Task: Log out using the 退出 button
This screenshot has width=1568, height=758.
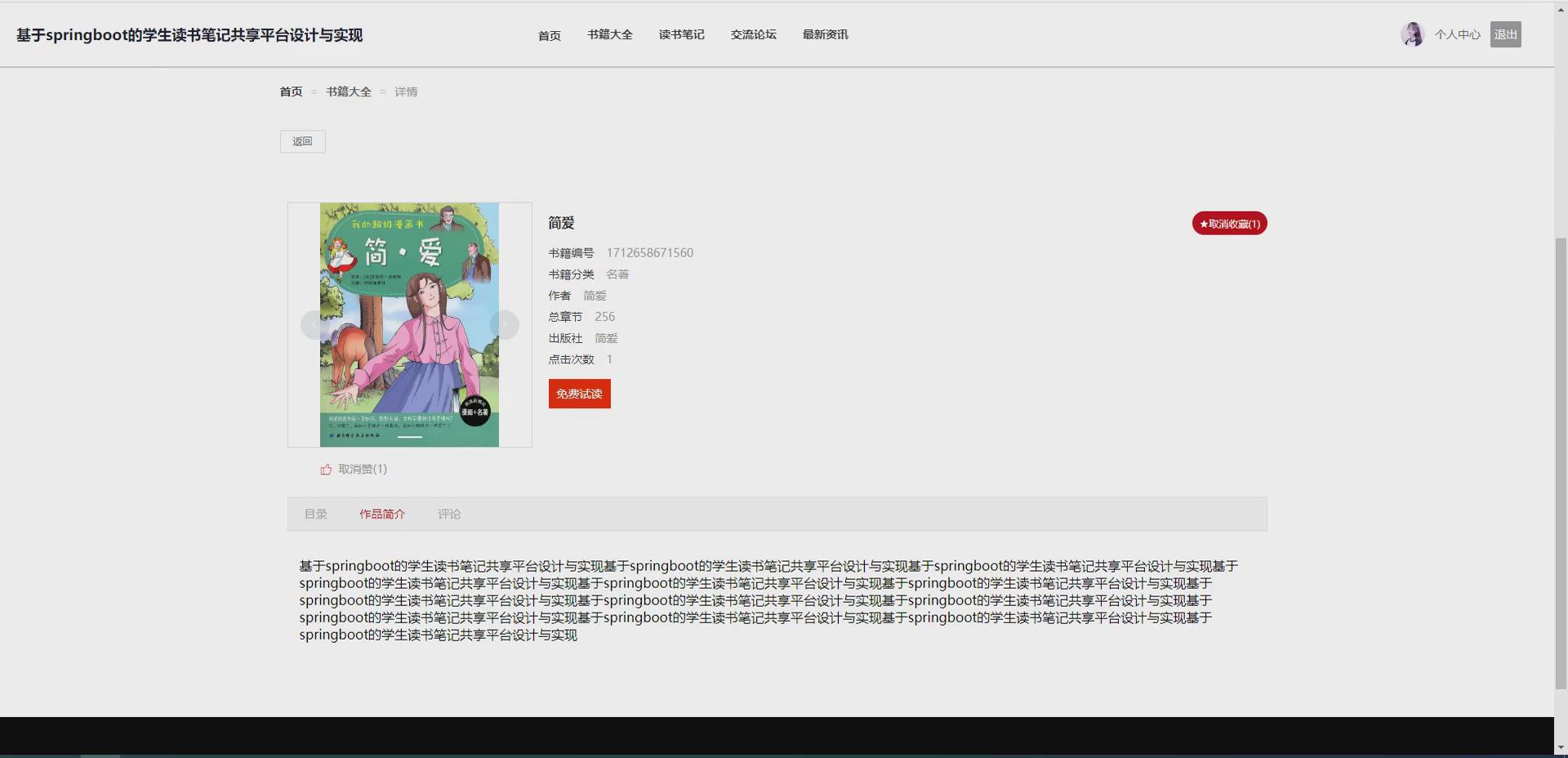Action: coord(1505,33)
